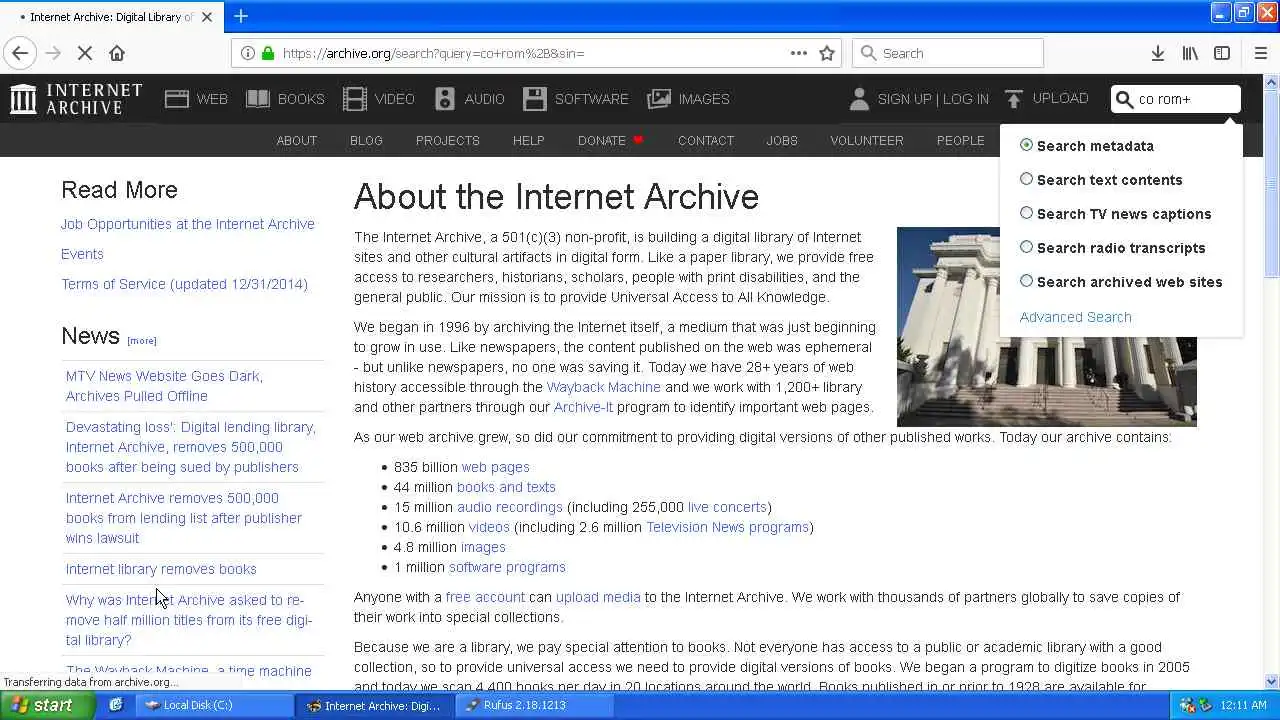The height and width of the screenshot is (720, 1280).
Task: Switch to Local Disk (C:) taskbar window
Action: tap(215, 705)
